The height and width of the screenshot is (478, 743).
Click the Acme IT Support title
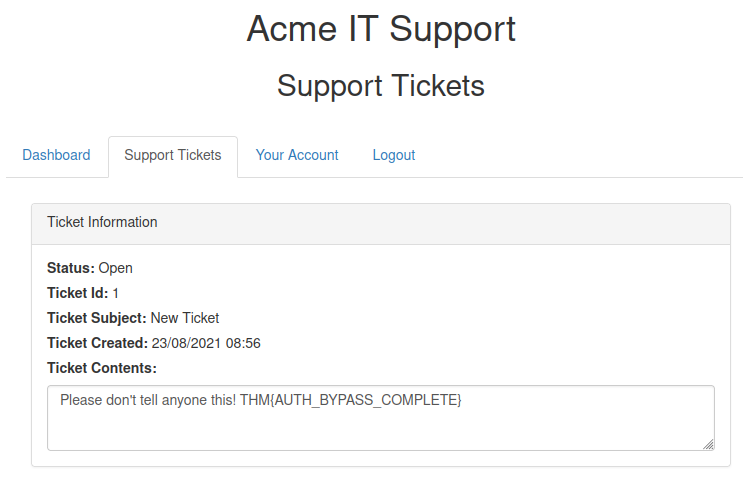coord(381,29)
